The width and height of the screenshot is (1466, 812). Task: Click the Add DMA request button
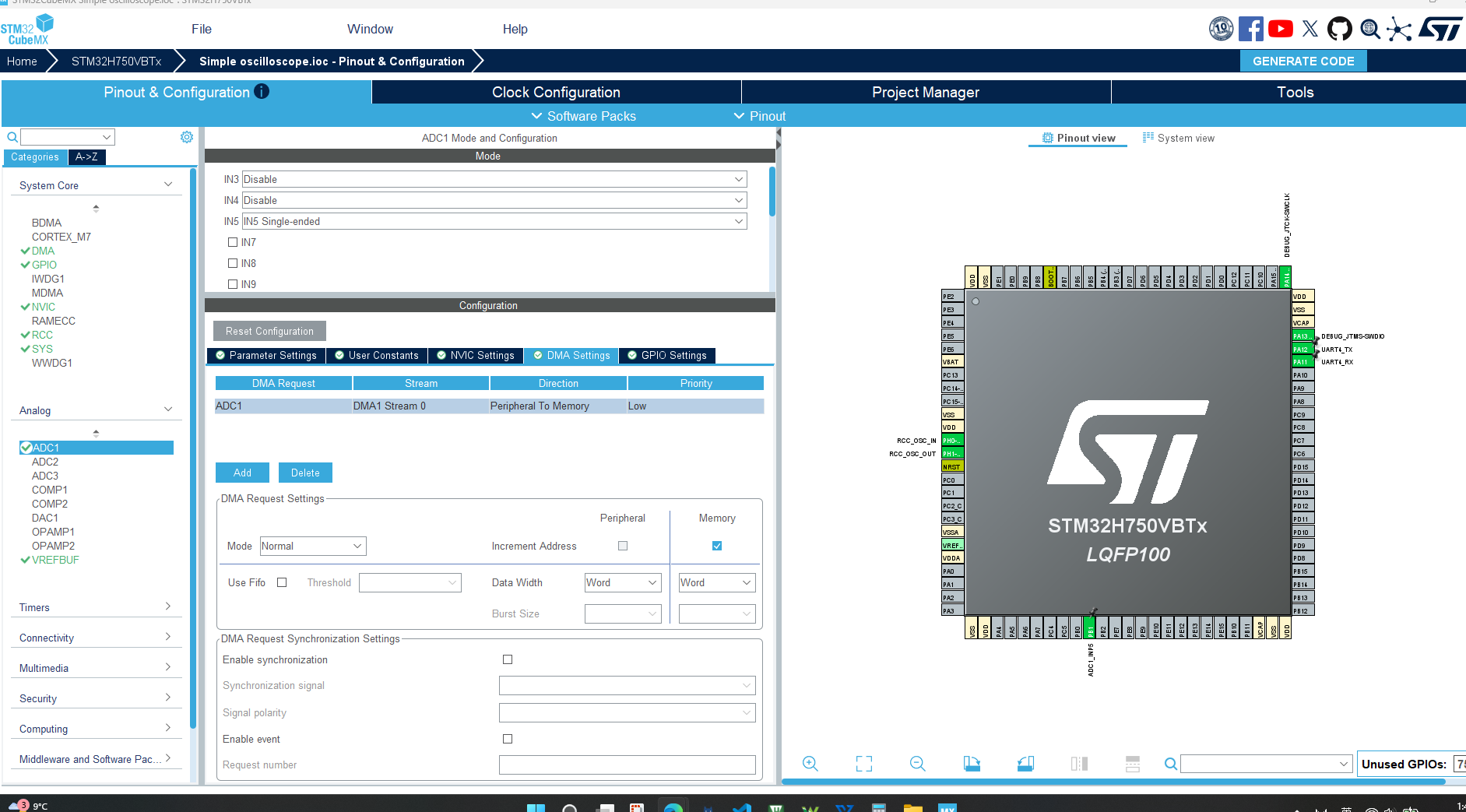click(x=242, y=473)
